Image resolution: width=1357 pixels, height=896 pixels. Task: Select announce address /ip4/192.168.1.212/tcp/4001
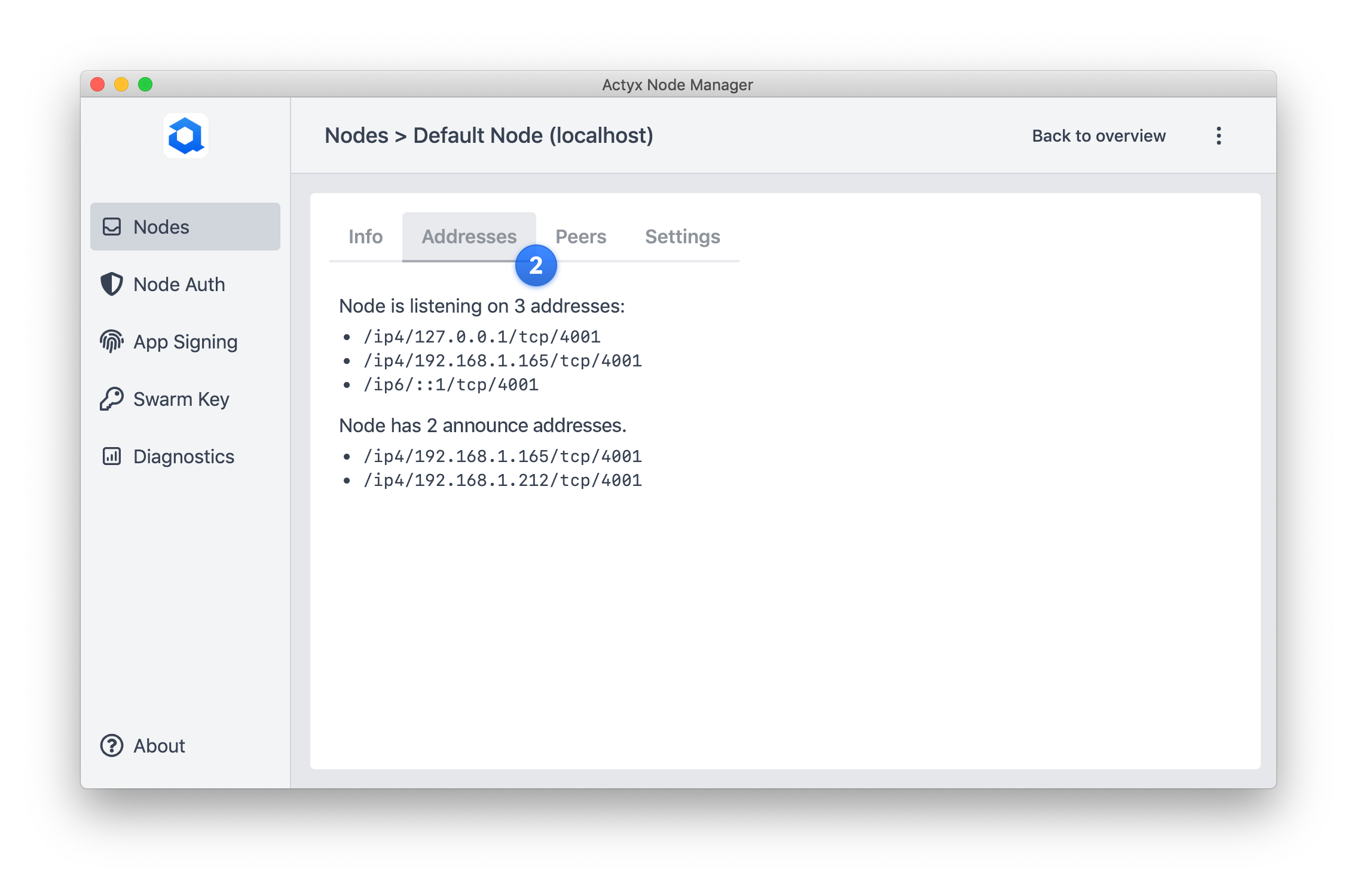click(x=503, y=479)
